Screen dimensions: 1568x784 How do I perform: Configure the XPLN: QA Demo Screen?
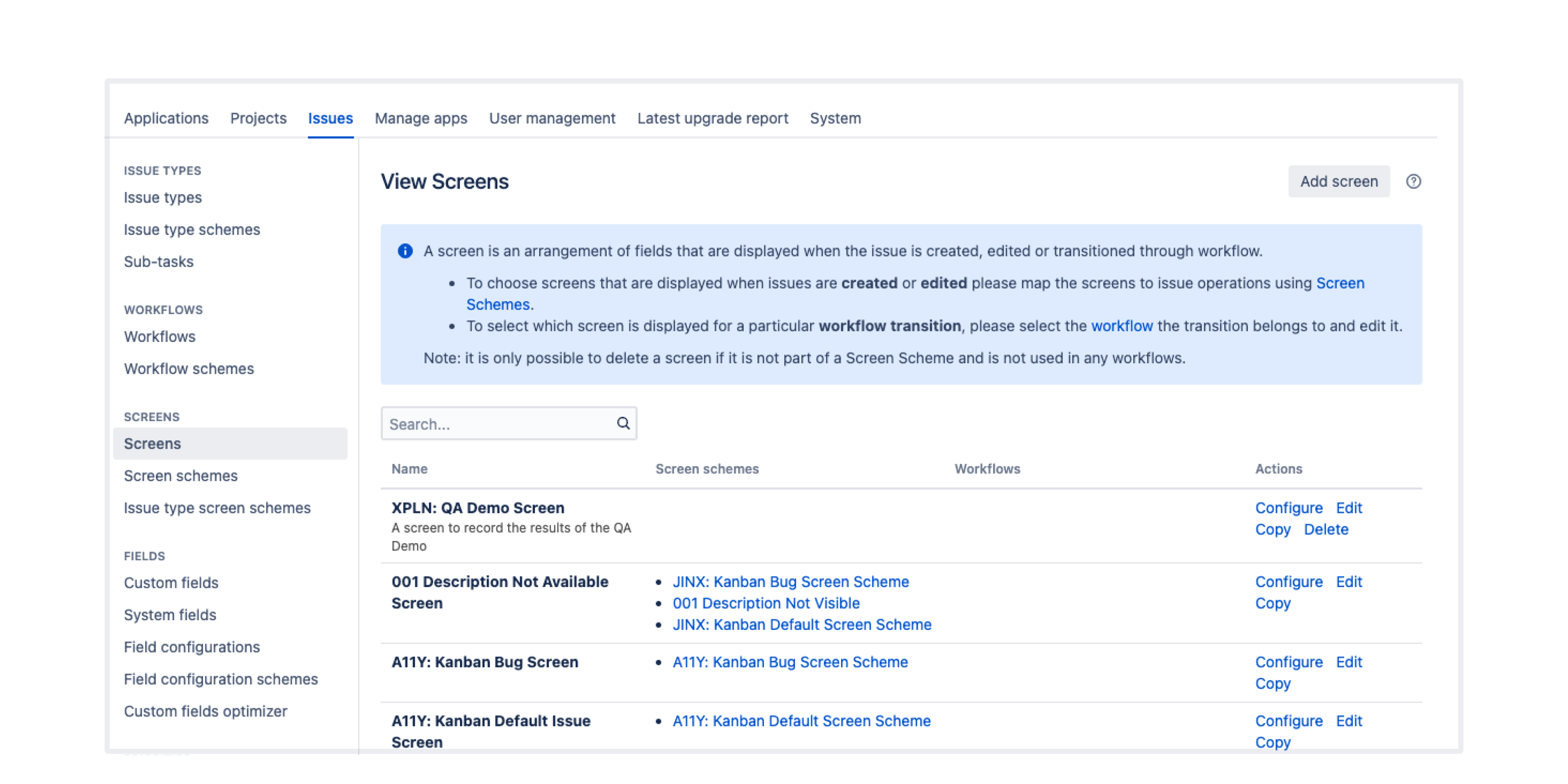[x=1289, y=508]
